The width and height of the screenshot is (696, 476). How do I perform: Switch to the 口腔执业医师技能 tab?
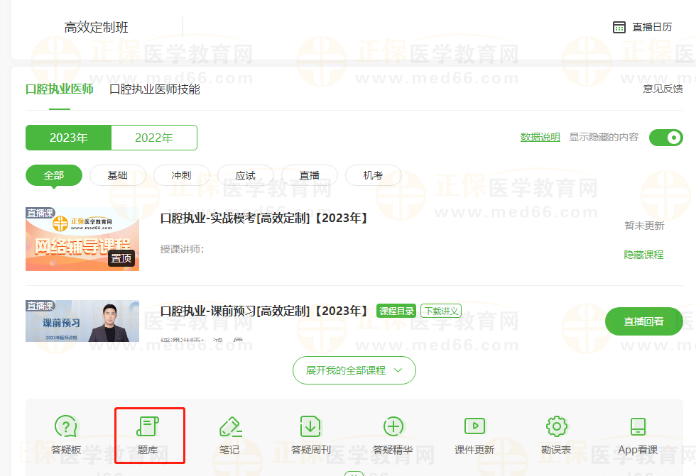[x=154, y=90]
